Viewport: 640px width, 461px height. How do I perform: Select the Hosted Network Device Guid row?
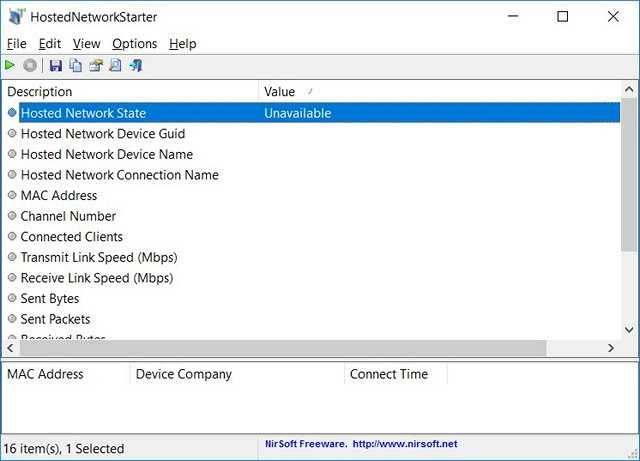click(313, 134)
